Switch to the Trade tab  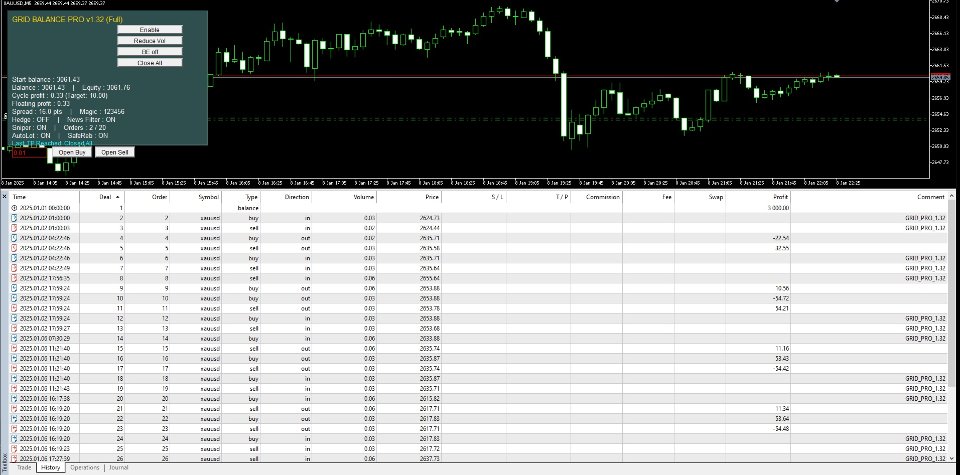coord(24,468)
